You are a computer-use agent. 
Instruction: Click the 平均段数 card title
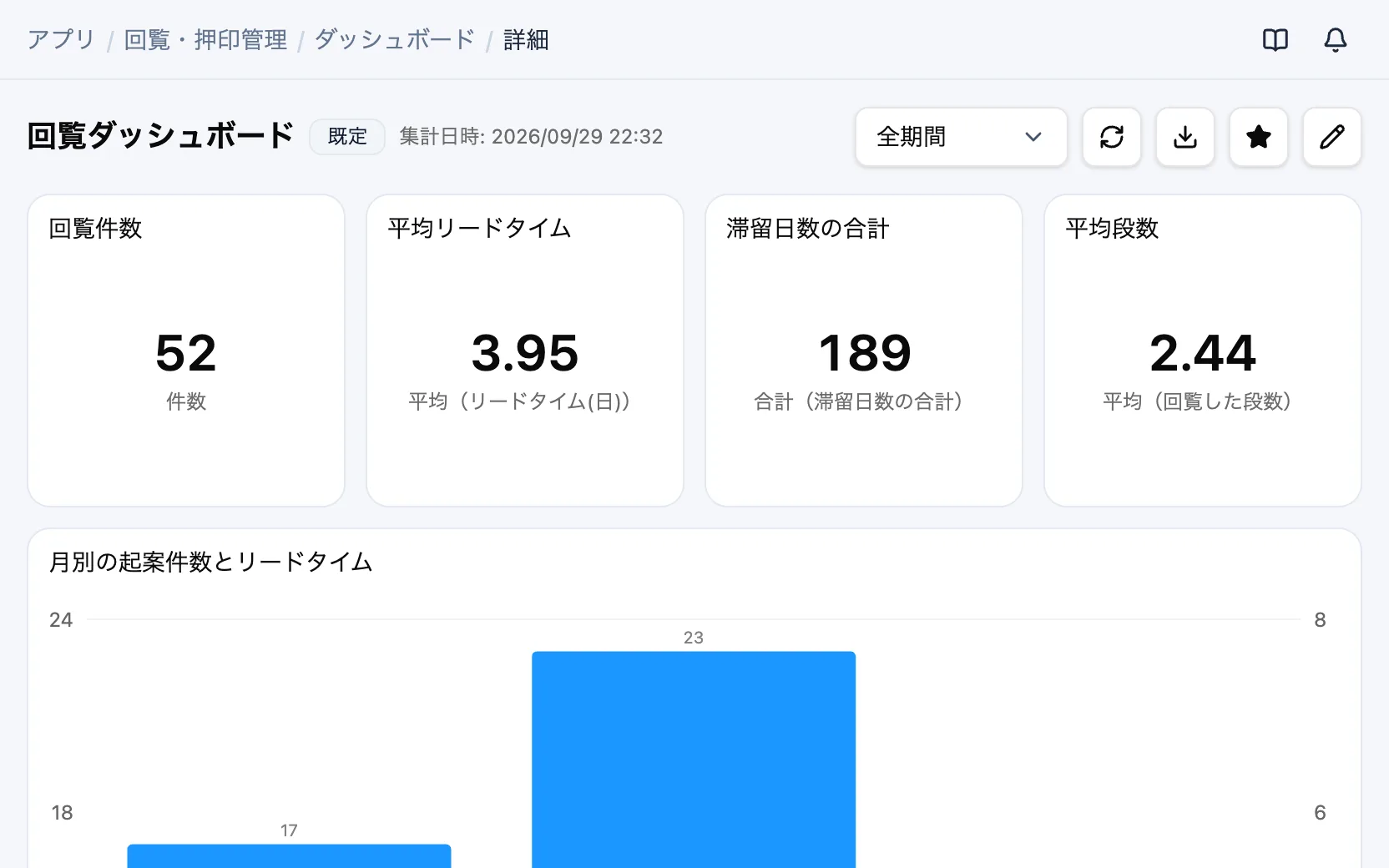[1112, 228]
